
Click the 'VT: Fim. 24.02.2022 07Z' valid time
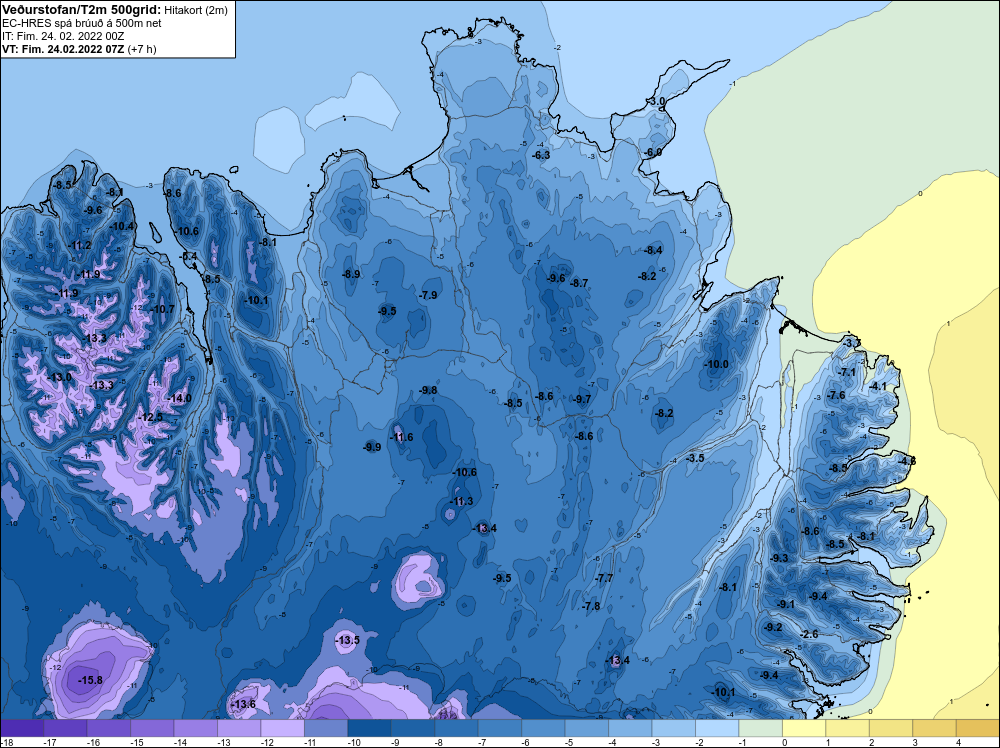[x=63, y=49]
